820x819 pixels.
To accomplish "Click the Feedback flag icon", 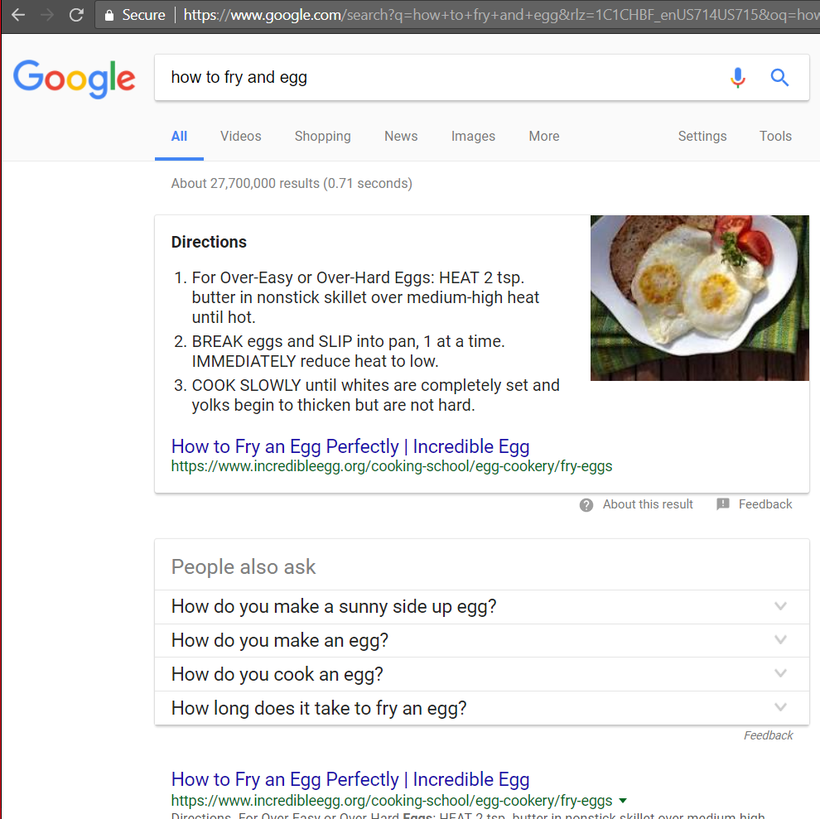I will (x=723, y=504).
